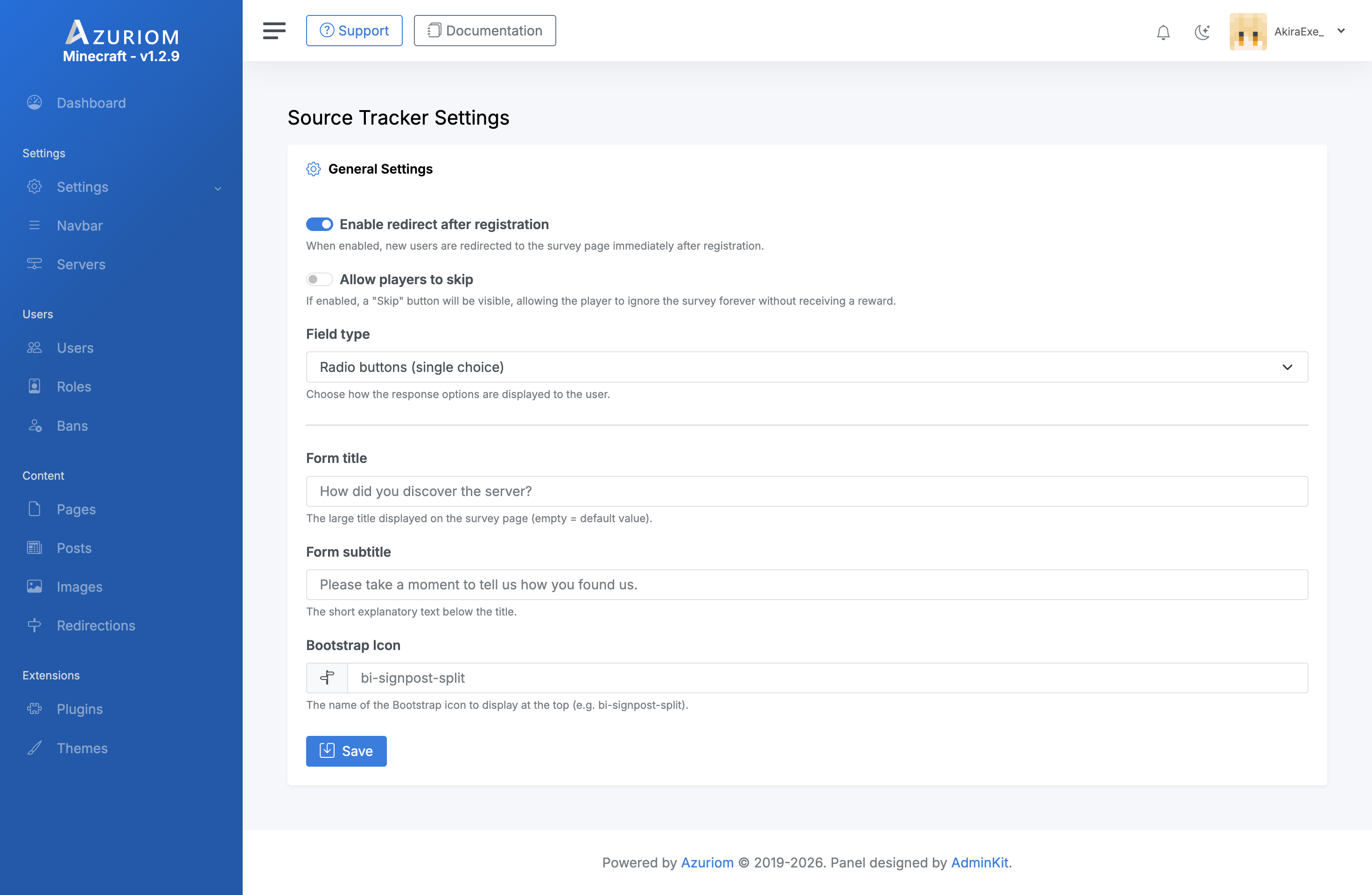Click the notifications bell icon
Screen dimensions: 1372x895
tap(1163, 32)
